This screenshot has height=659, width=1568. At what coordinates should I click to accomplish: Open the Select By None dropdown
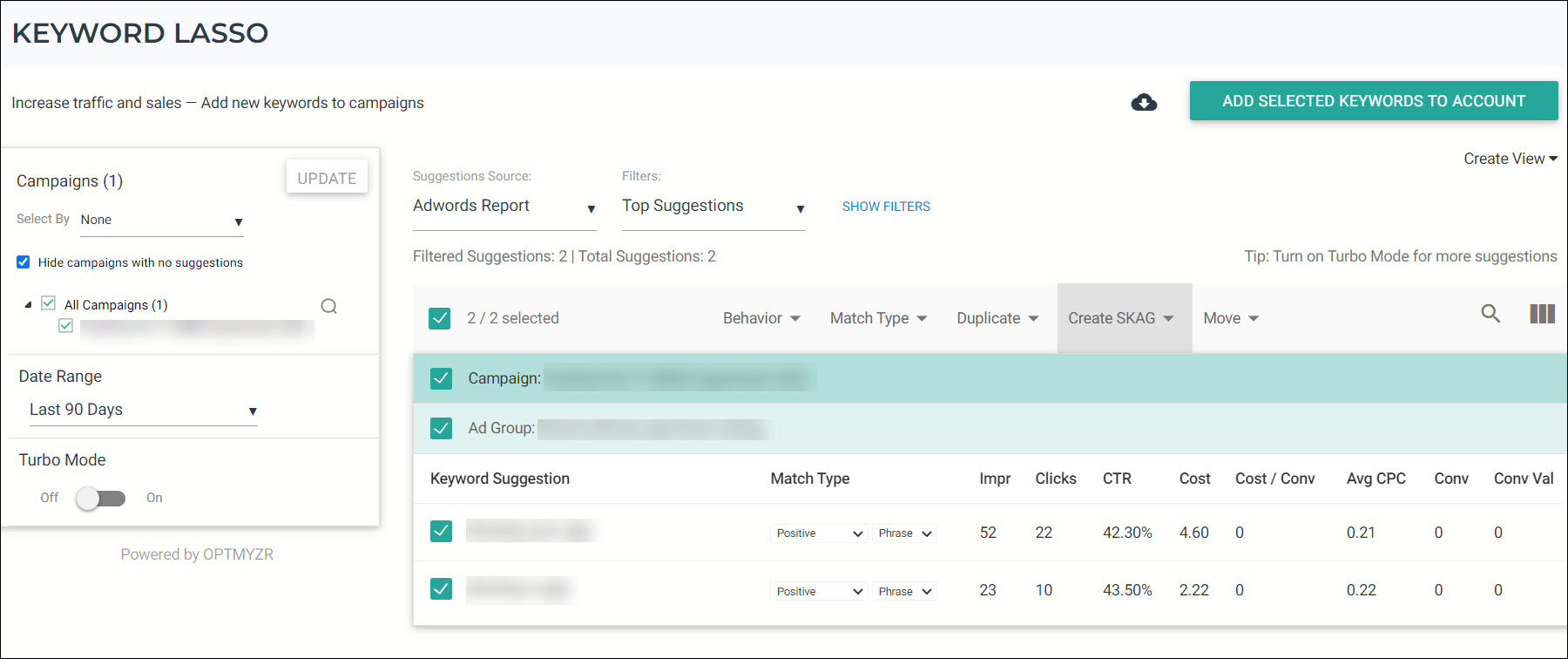[161, 221]
